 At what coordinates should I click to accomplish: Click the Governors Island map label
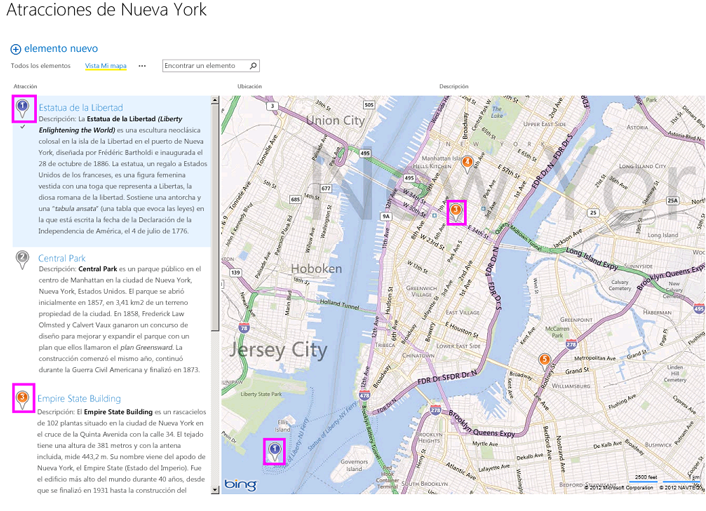[354, 465]
